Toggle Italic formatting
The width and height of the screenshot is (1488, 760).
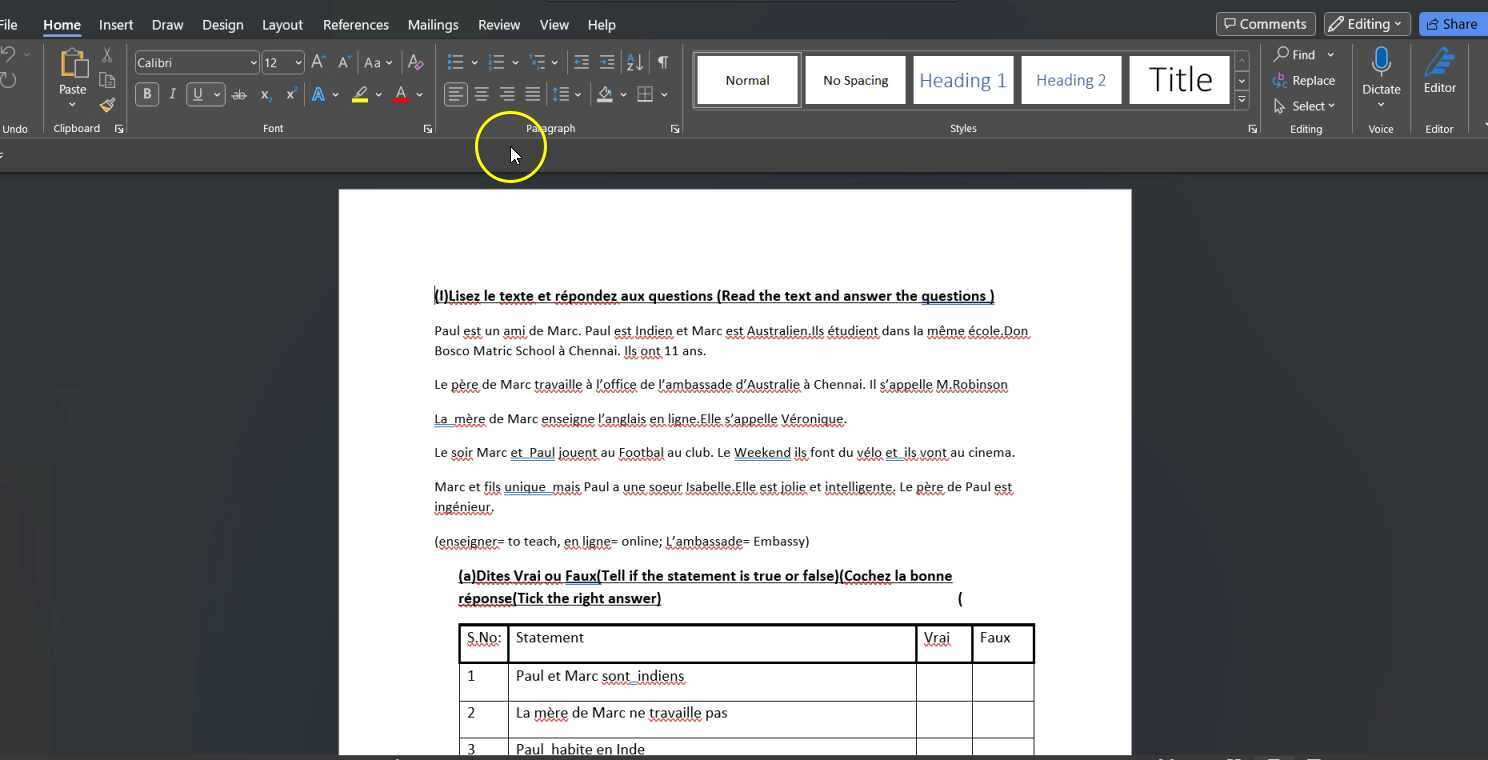tap(172, 94)
